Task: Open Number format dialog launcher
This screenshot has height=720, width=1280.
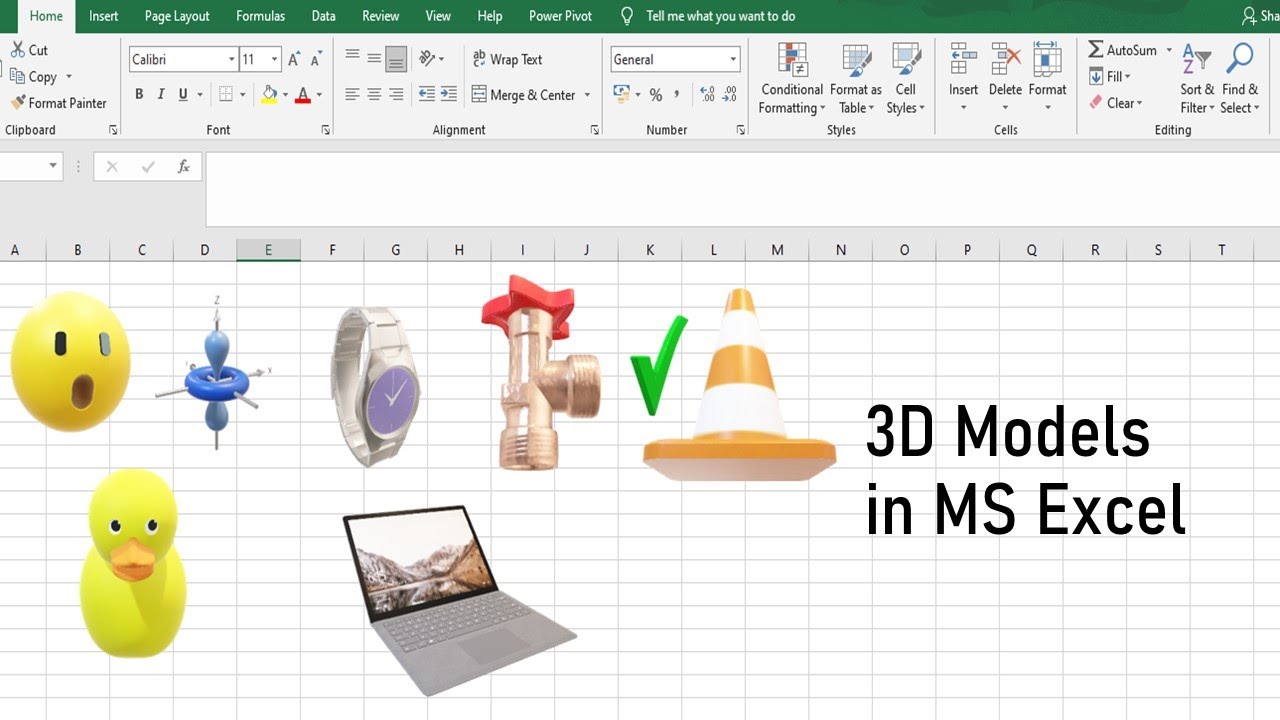Action: coord(741,130)
